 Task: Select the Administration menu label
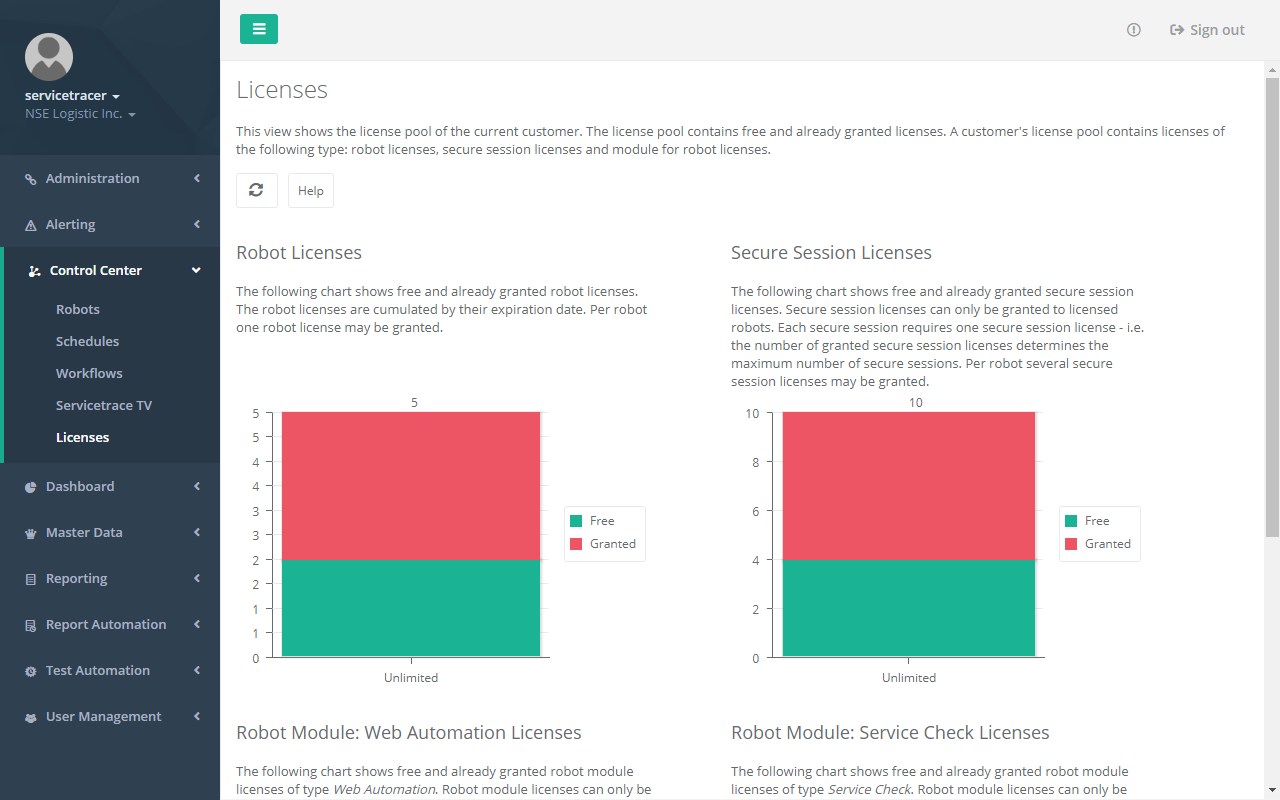(93, 178)
